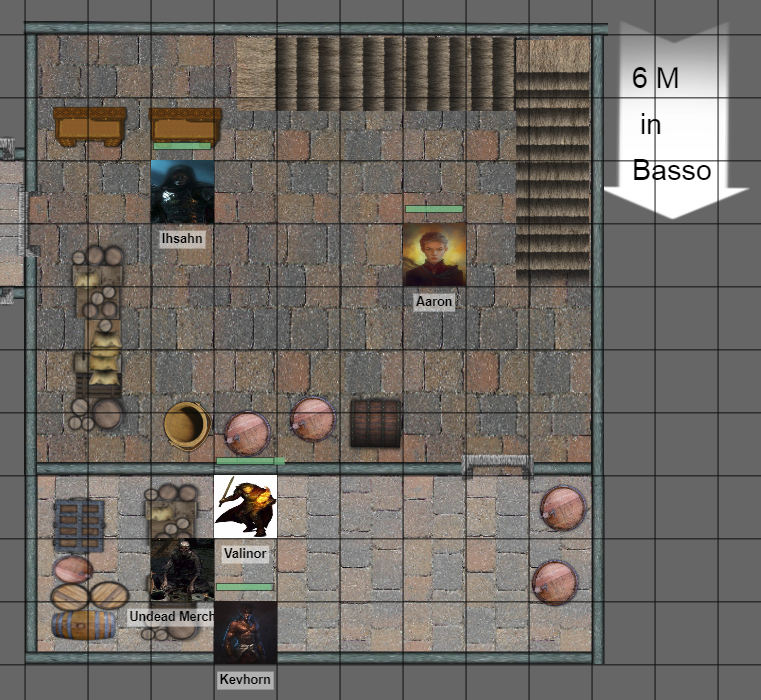Image resolution: width=761 pixels, height=700 pixels.
Task: Click the Kevhorn name label
Action: pos(245,679)
